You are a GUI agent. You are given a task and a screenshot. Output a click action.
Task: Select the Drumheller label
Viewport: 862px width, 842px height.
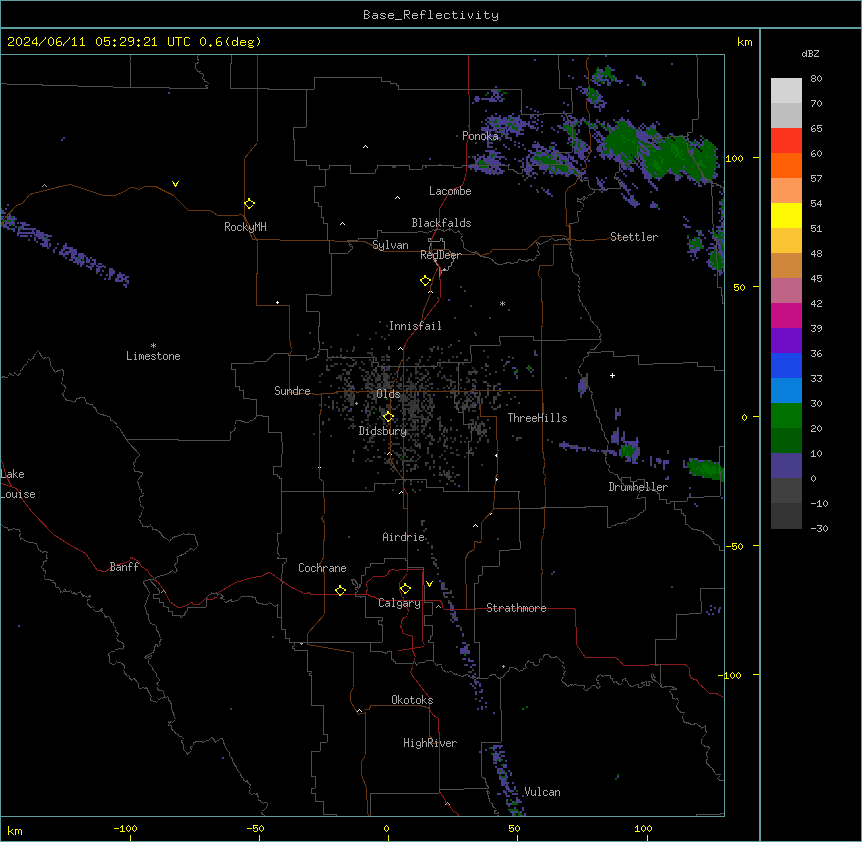coord(638,487)
